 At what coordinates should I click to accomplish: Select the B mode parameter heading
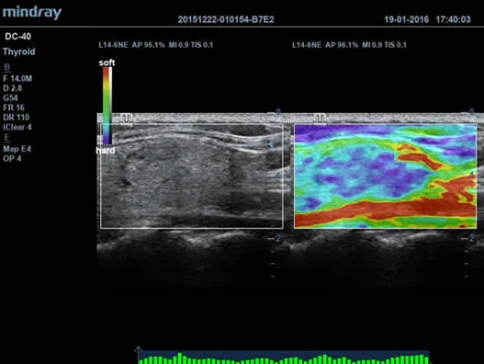[x=7, y=67]
